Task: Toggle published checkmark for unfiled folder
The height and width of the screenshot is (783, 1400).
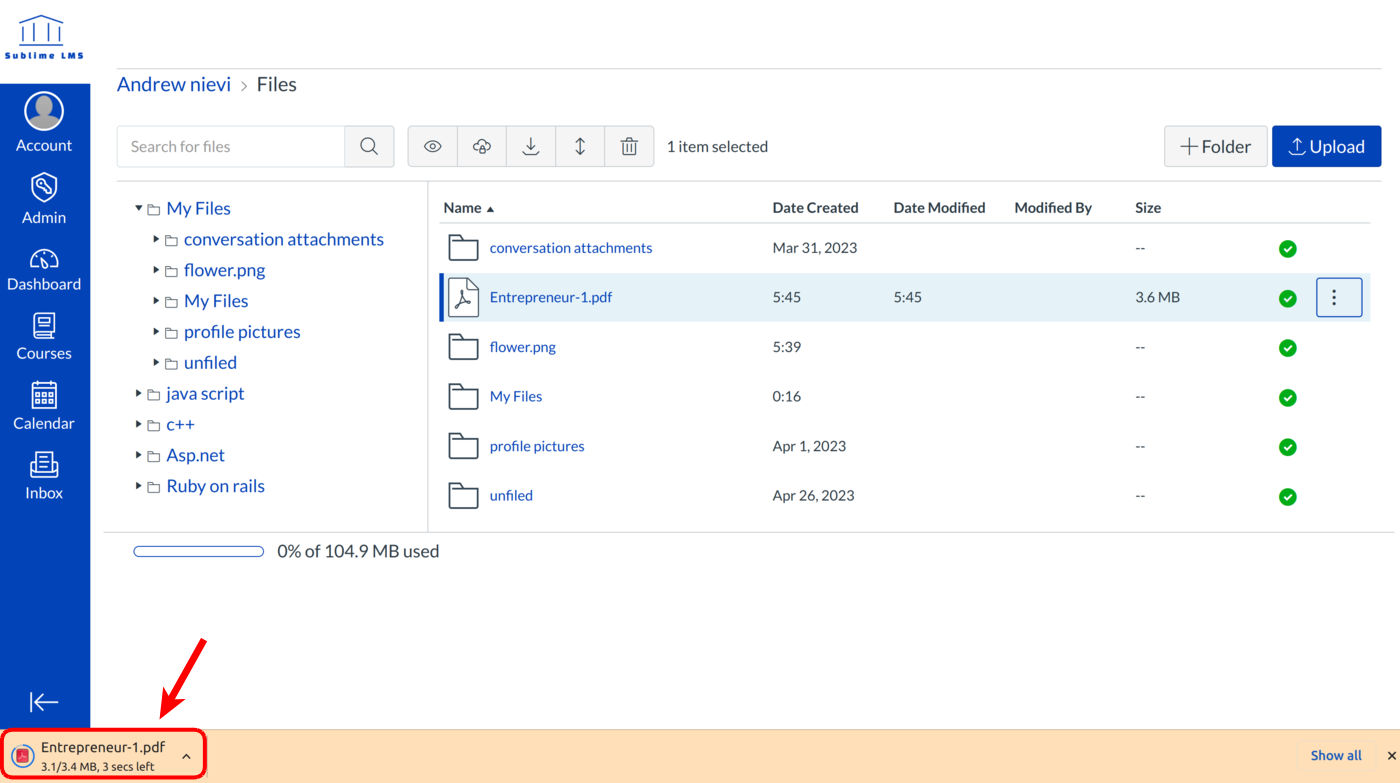Action: (1288, 497)
